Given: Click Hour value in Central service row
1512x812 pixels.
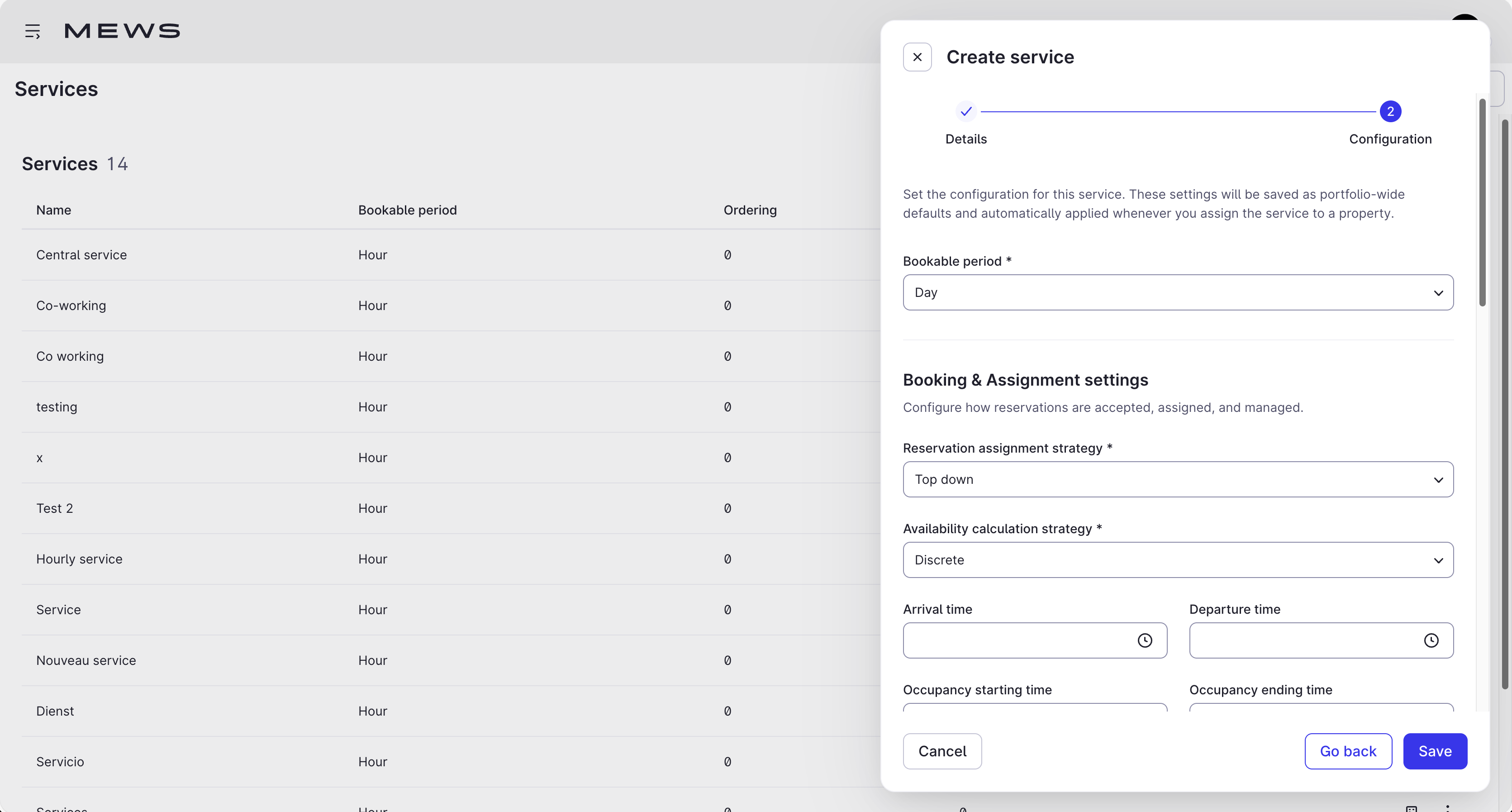Looking at the screenshot, I should [x=373, y=255].
